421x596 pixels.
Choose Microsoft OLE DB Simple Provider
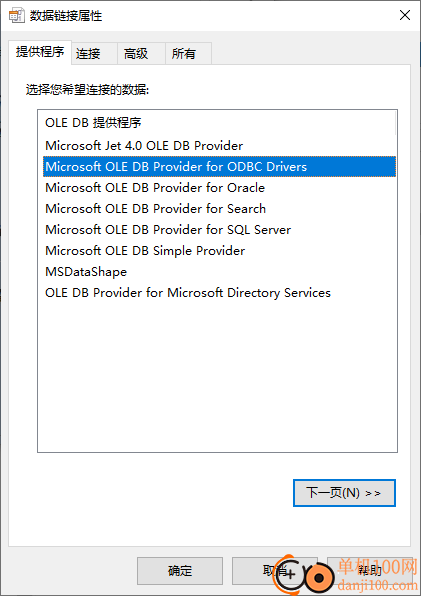pyautogui.click(x=219, y=250)
